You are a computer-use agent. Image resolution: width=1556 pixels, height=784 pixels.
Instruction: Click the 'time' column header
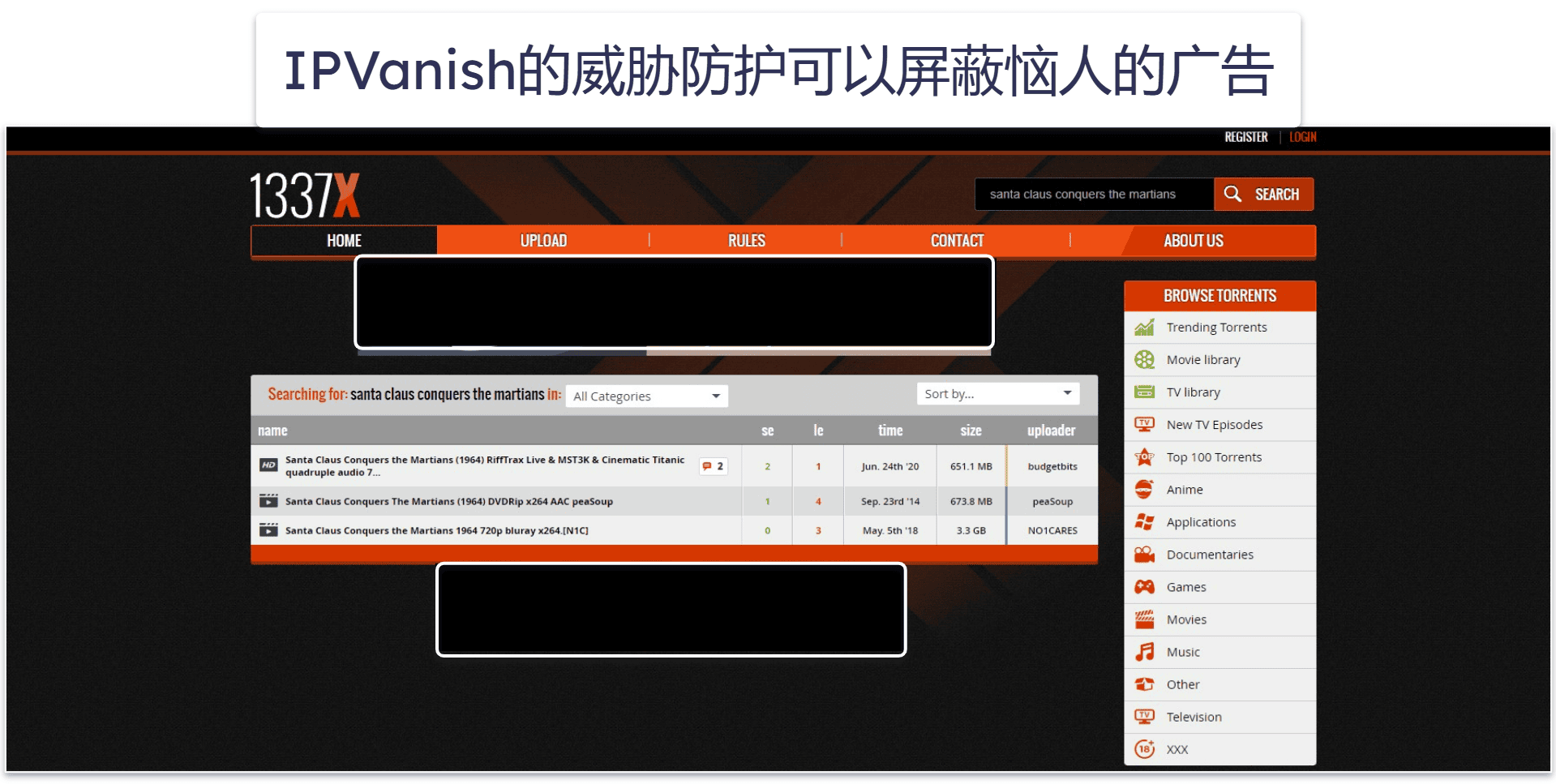pos(889,431)
